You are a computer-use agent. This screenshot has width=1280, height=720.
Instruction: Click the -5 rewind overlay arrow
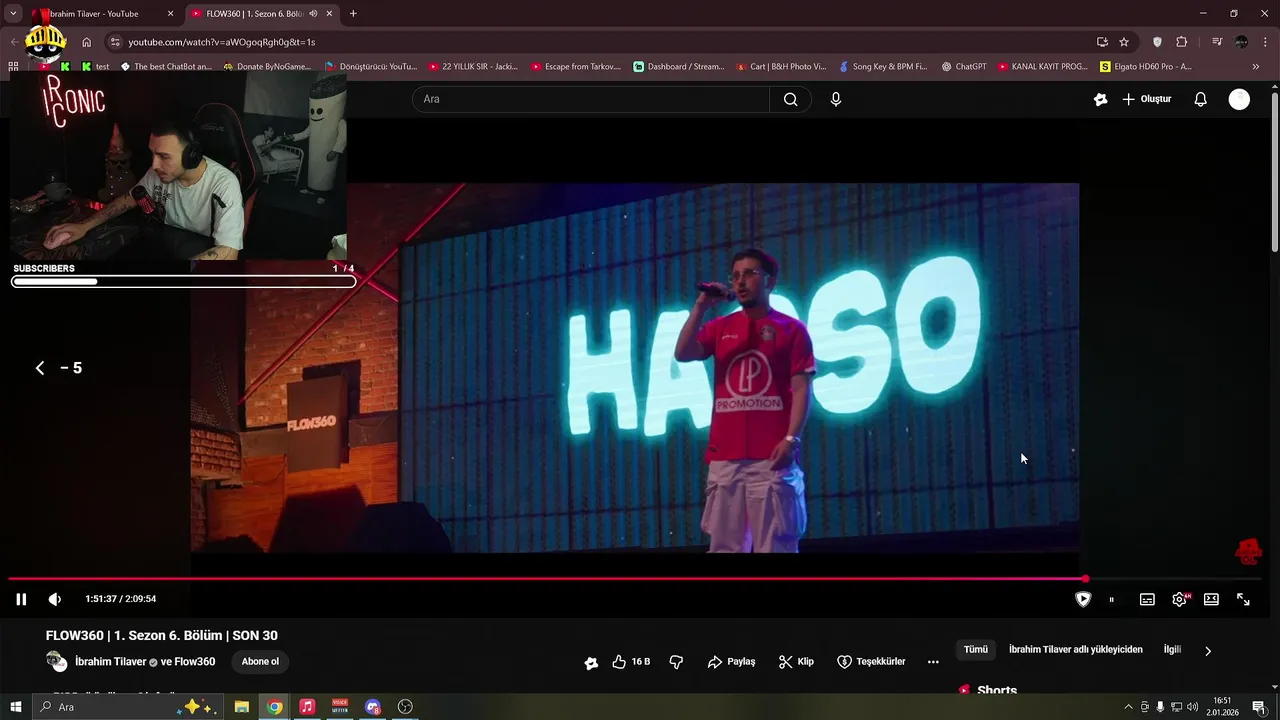(40, 368)
